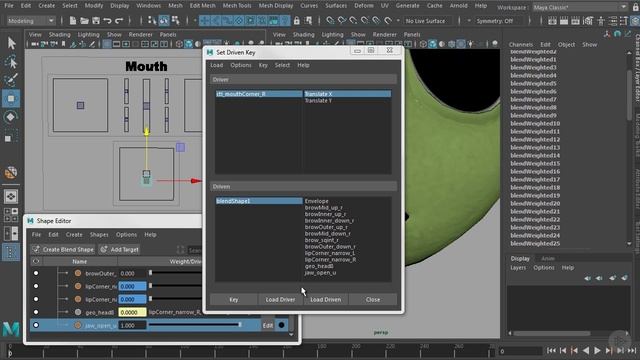Toggle snap to curves magnet icon
The image size is (640, 360).
[342, 20]
